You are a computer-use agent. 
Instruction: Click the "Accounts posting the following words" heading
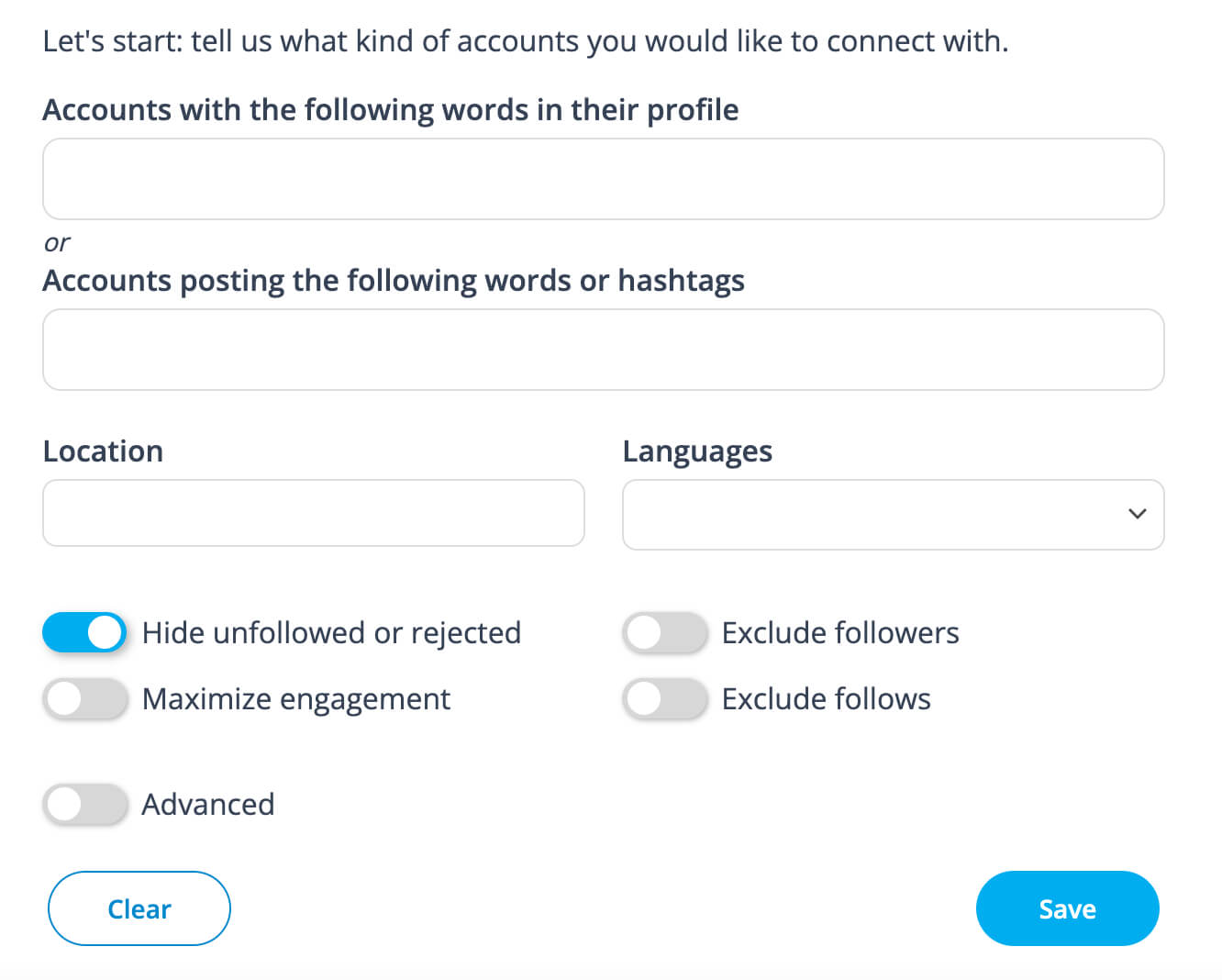(393, 281)
